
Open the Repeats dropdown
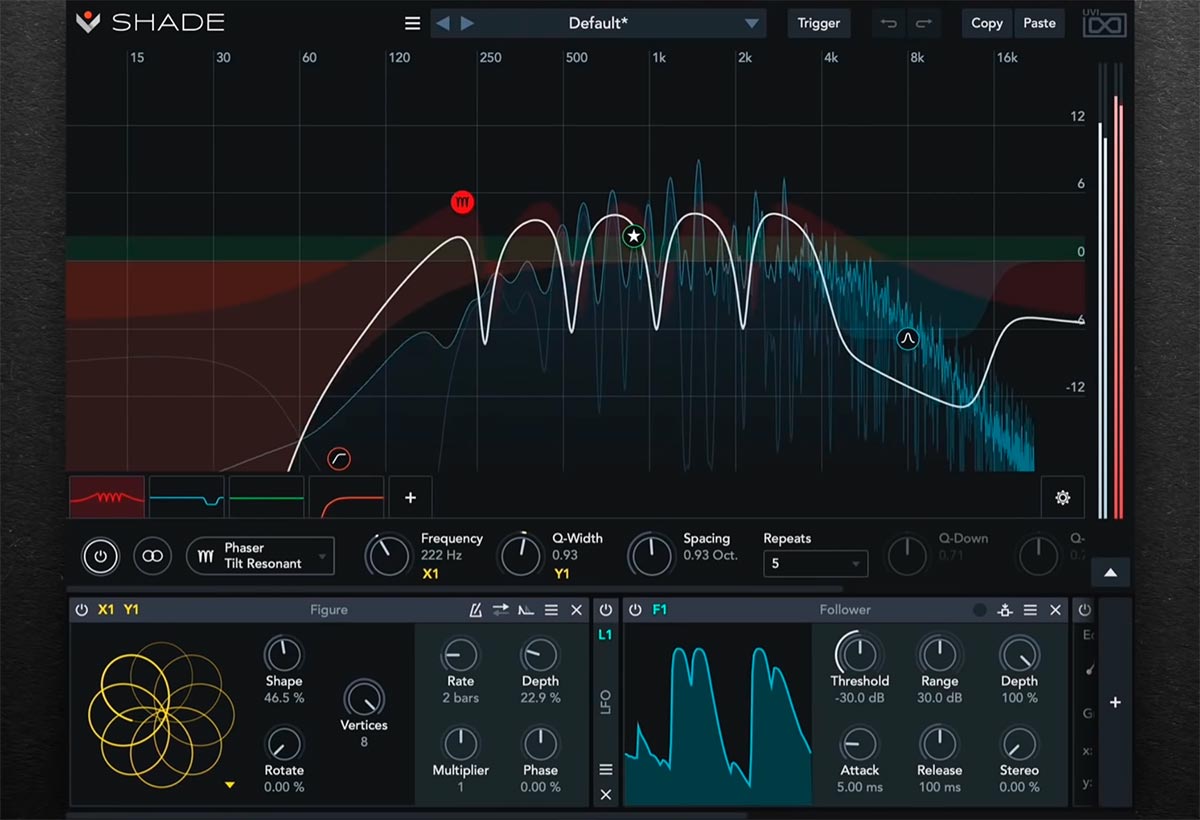click(x=815, y=564)
